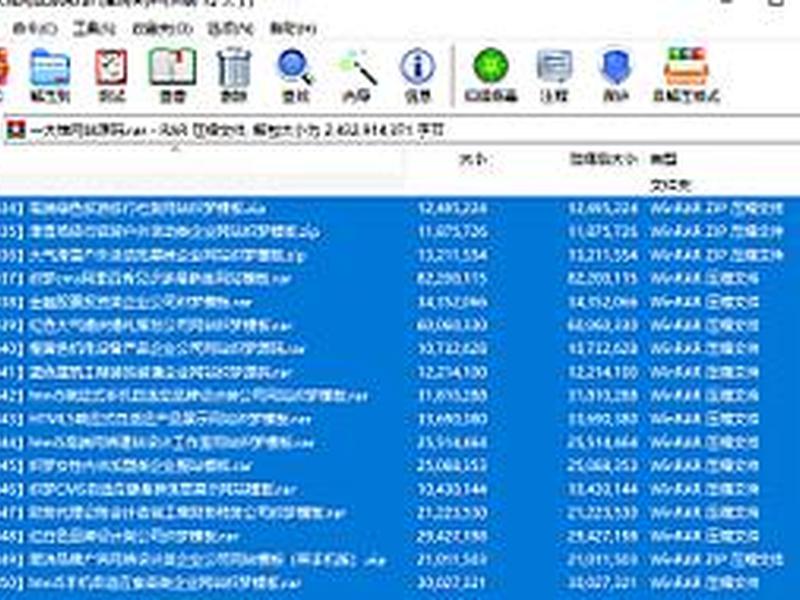Select the CMS rar file row numbered 46
Viewport: 800px width, 600px height.
click(400, 490)
